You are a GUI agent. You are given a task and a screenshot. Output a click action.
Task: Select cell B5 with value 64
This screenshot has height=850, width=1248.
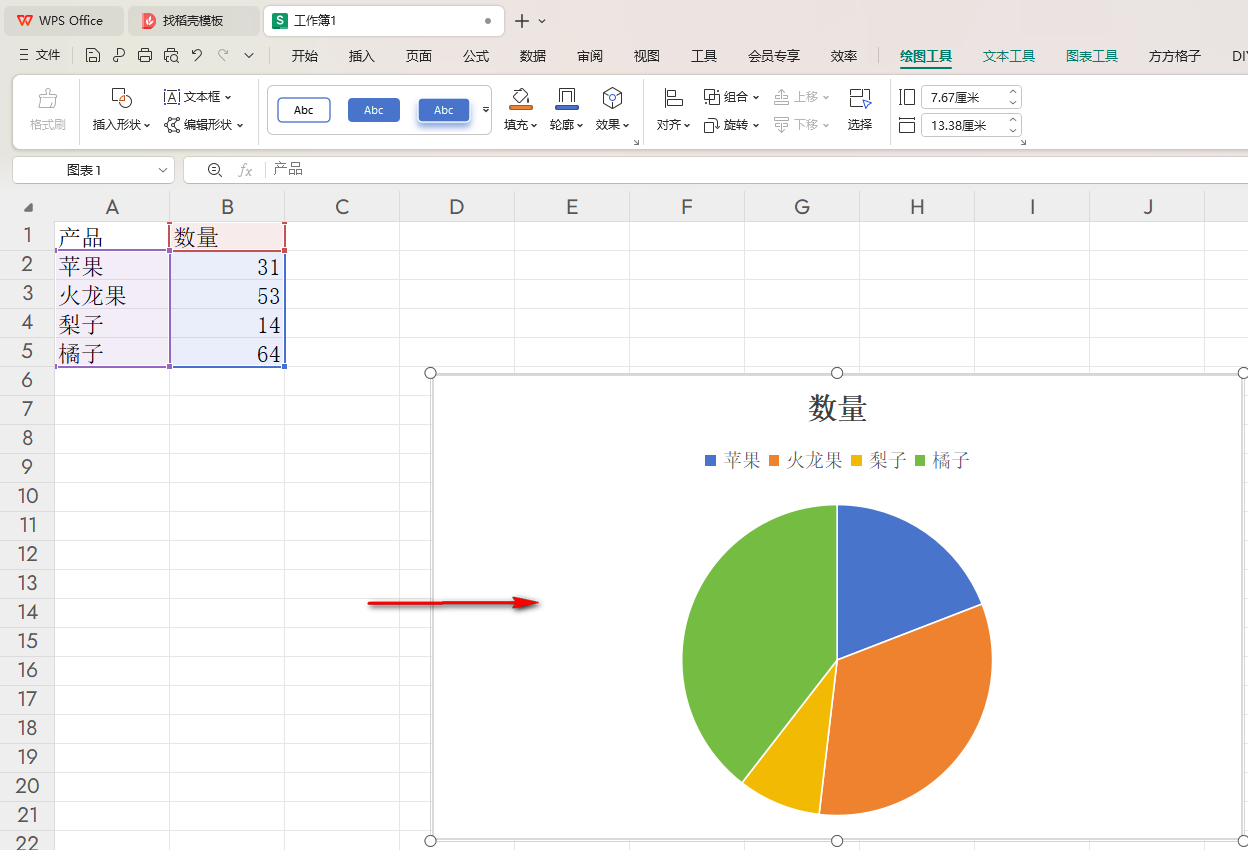click(x=227, y=352)
